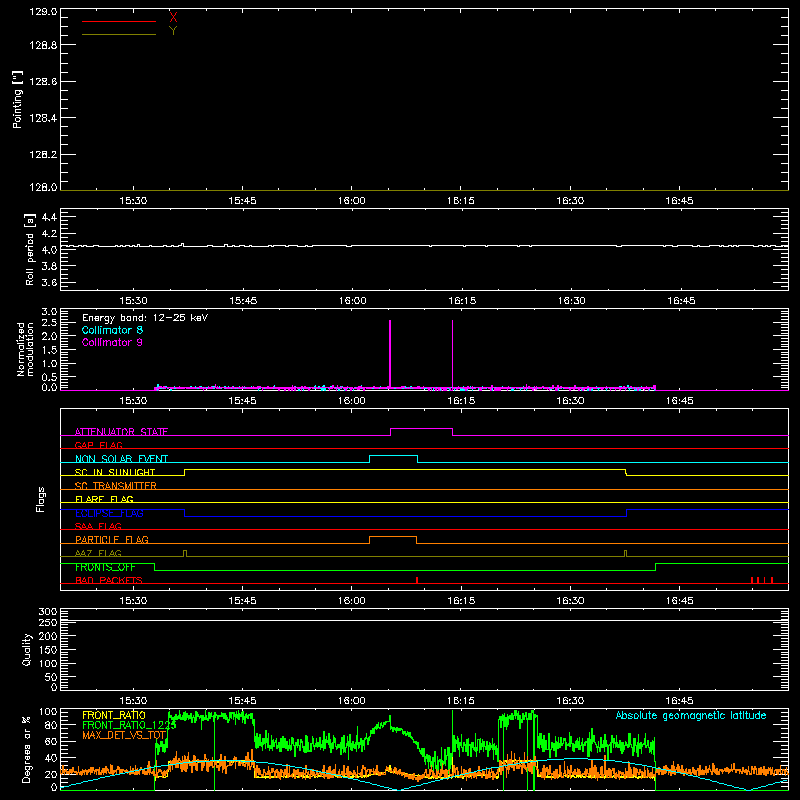The width and height of the screenshot is (800, 800).
Task: Click the Pointing axis title
Action: (x=18, y=99)
